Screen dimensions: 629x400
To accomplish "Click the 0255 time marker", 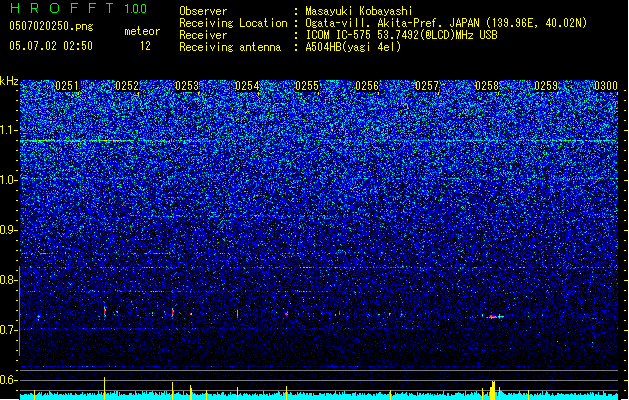I will point(307,86).
